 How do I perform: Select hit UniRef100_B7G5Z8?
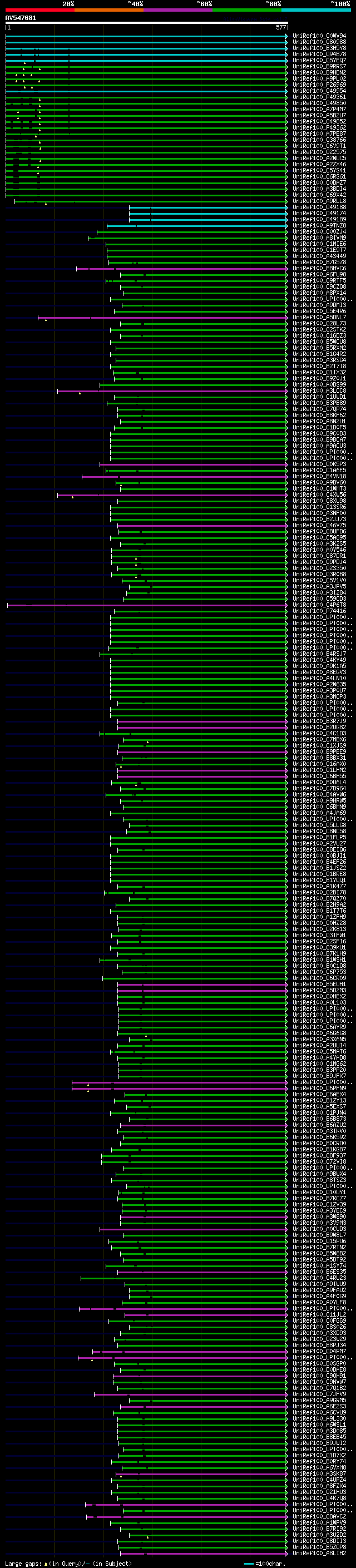(319, 262)
